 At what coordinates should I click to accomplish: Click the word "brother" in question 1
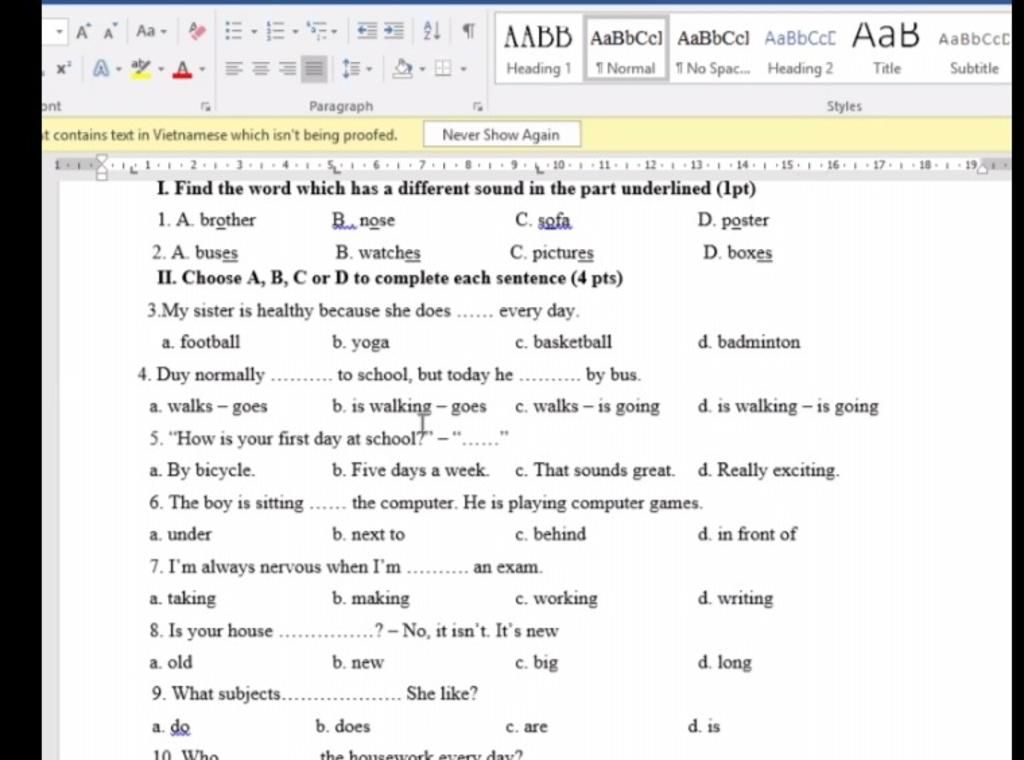click(227, 220)
